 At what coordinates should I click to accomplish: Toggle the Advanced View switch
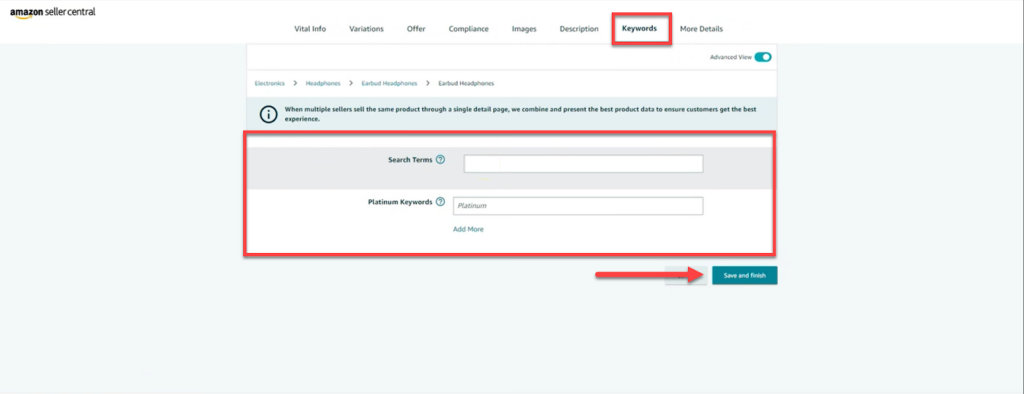763,57
